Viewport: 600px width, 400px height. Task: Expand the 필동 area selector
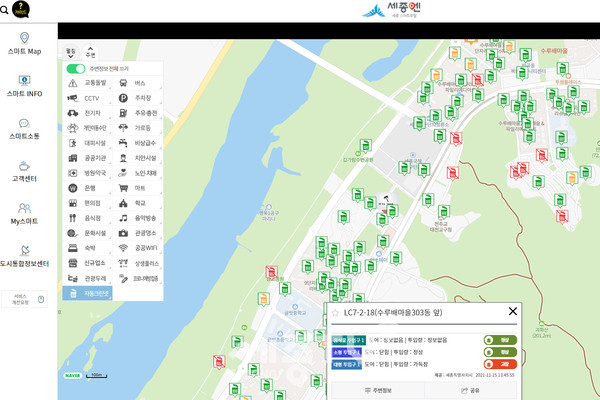pyautogui.click(x=71, y=51)
